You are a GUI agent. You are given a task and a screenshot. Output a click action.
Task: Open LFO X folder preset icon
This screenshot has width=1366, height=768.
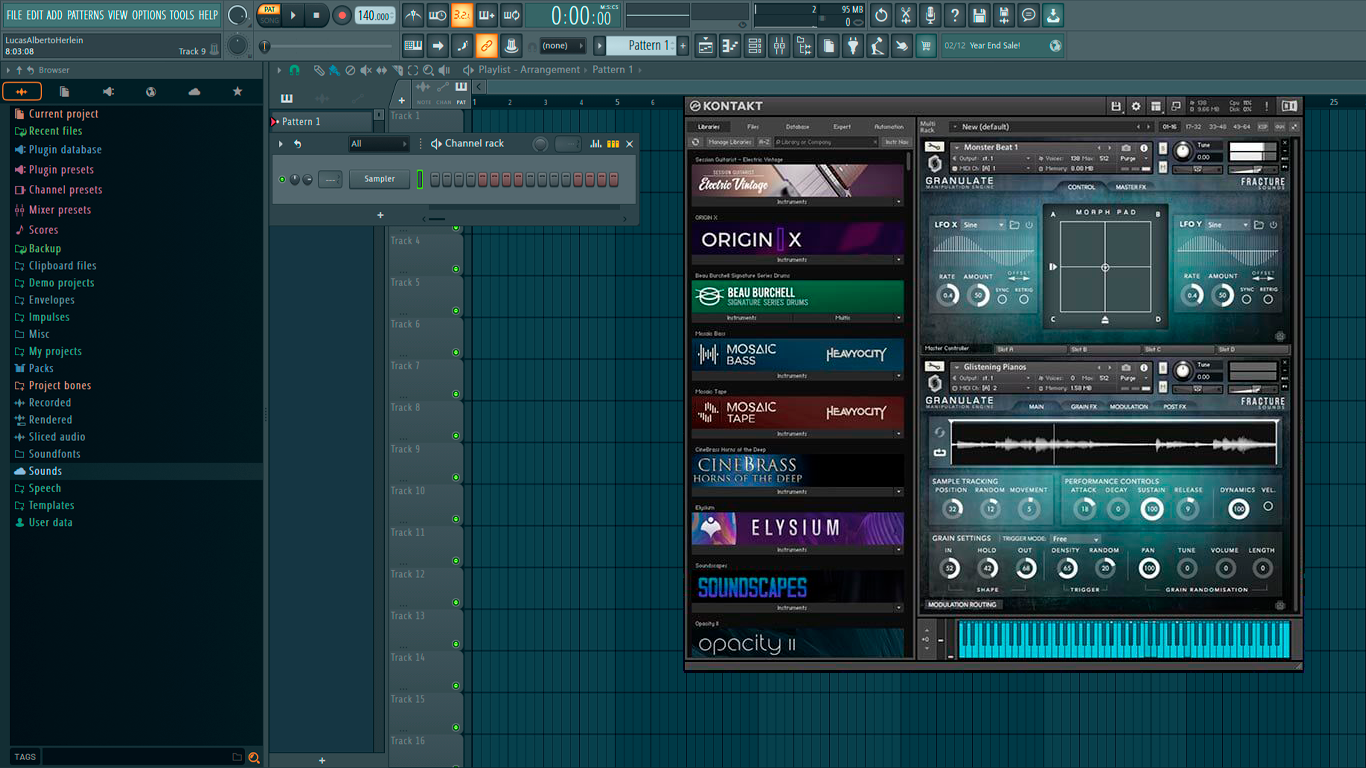click(1014, 225)
